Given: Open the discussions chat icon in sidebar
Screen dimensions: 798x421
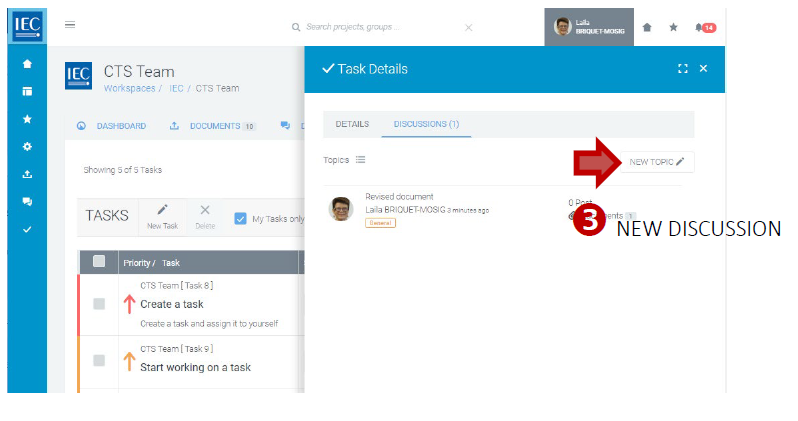Looking at the screenshot, I should [27, 201].
